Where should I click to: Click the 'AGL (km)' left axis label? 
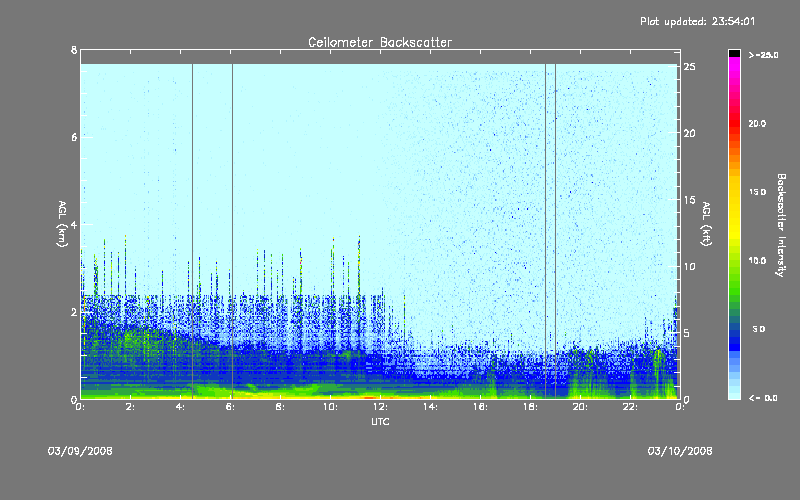[62, 224]
